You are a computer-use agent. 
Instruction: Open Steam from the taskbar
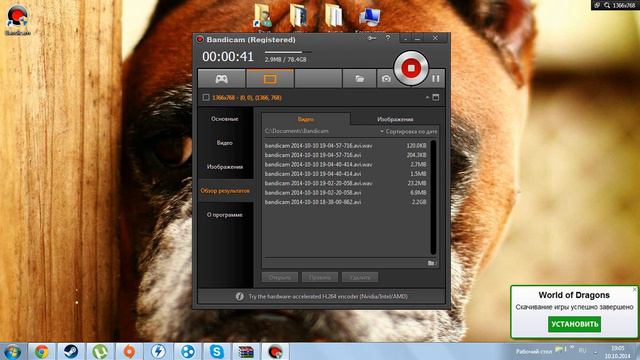point(71,351)
